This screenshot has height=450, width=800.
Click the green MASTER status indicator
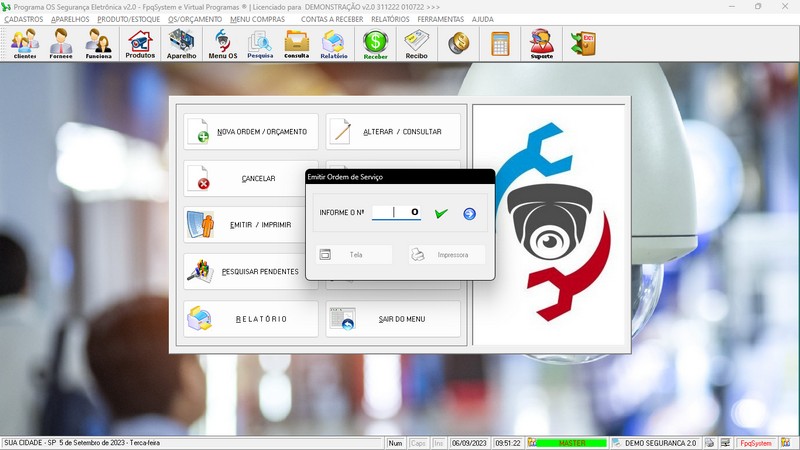(572, 443)
